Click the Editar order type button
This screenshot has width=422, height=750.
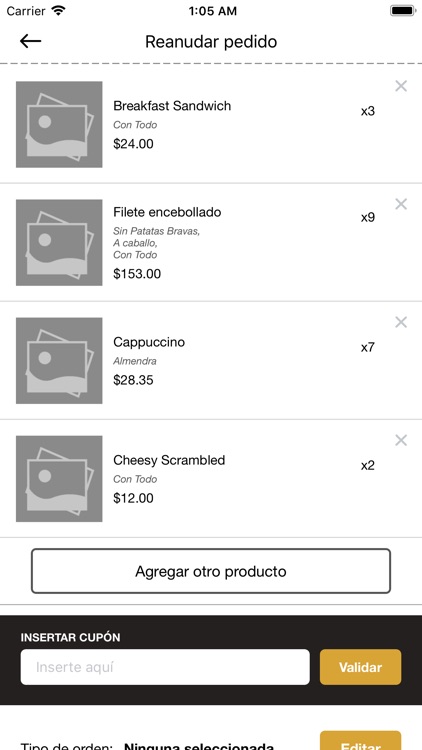pyautogui.click(x=360, y=740)
